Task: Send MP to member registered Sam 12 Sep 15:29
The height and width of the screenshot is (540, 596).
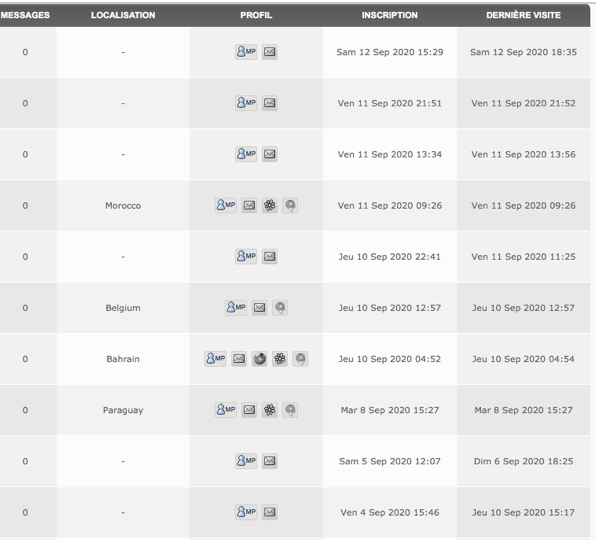Action: [246, 52]
